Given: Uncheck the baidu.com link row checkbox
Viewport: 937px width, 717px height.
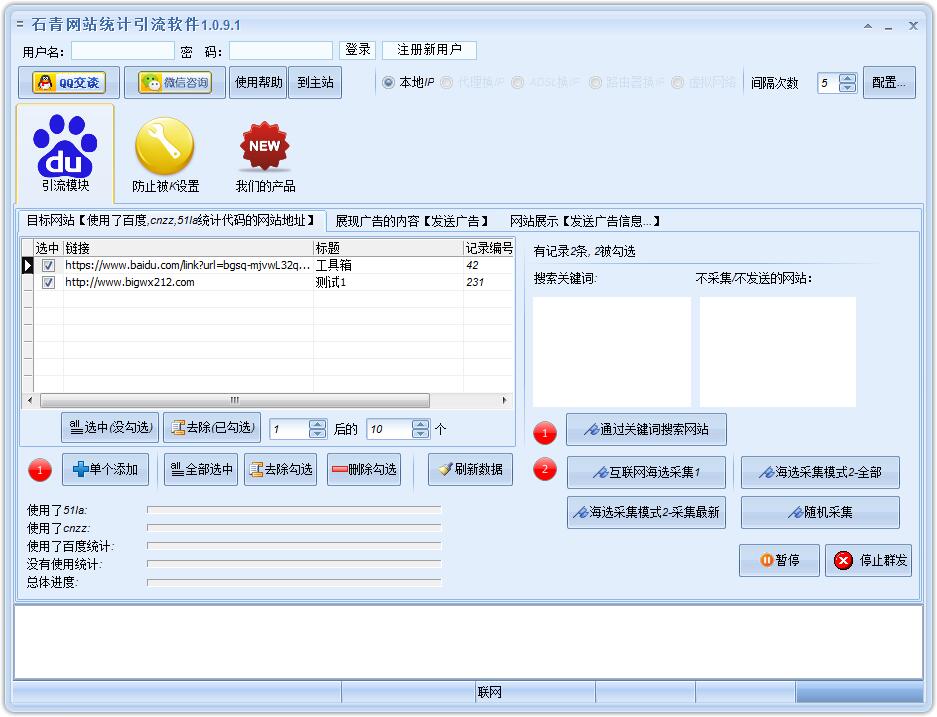Looking at the screenshot, I should coord(48,266).
